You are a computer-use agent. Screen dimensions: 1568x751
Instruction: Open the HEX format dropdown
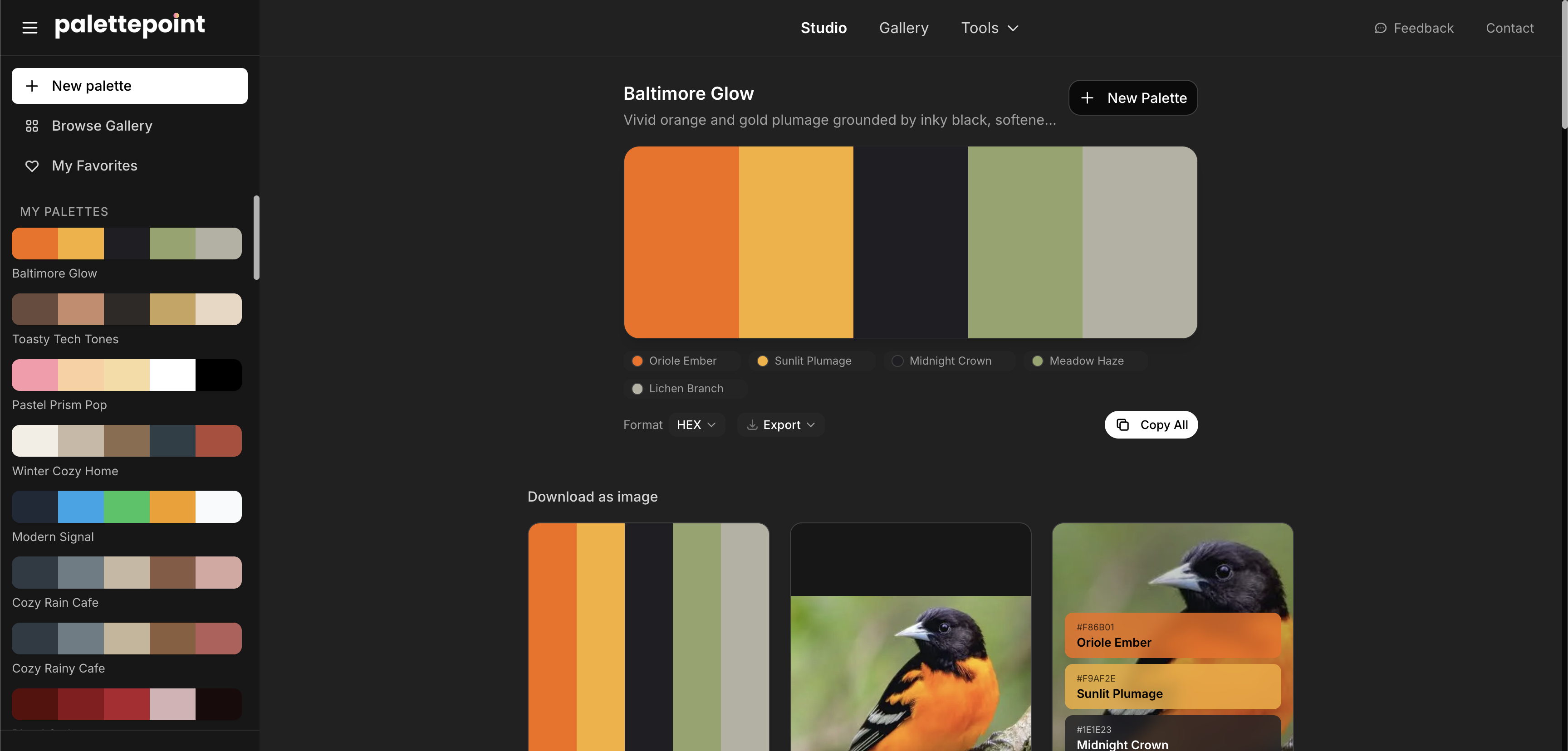pyautogui.click(x=696, y=425)
